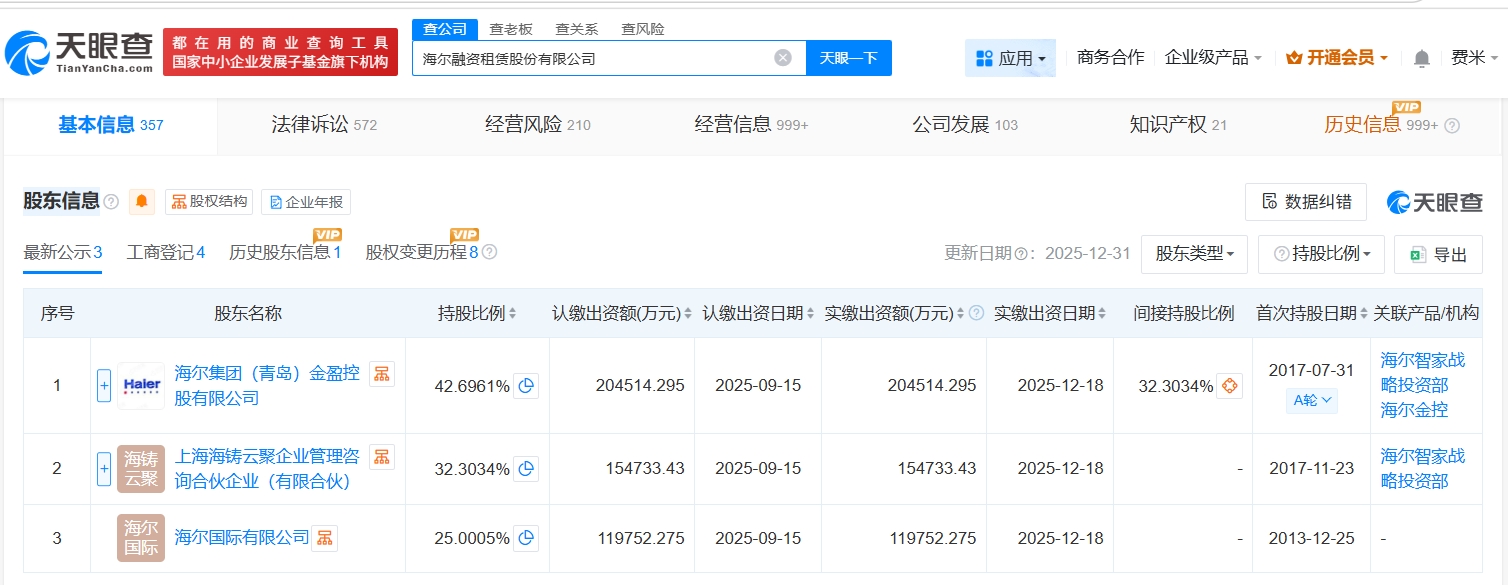Select the 最新公示 3 sub-tab
The image size is (1508, 585).
coord(63,252)
